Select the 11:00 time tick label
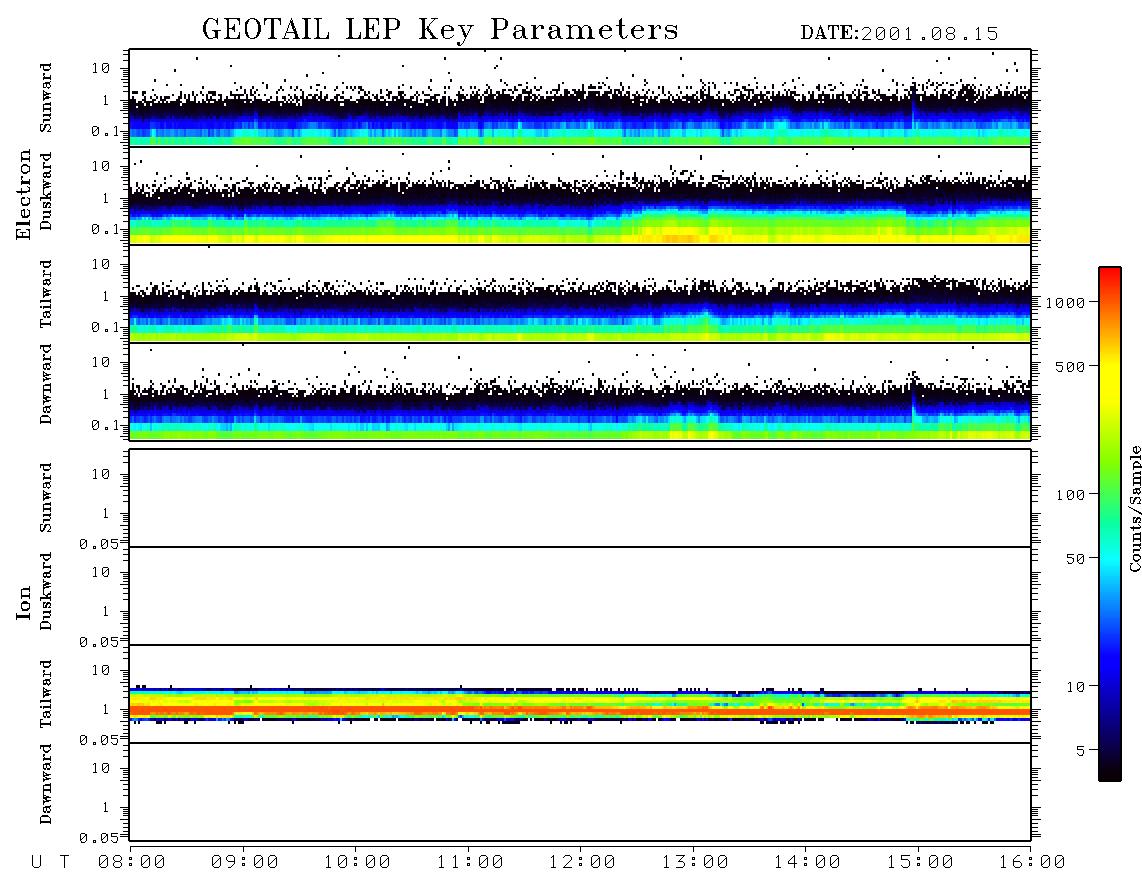The image size is (1142, 880). click(x=470, y=863)
